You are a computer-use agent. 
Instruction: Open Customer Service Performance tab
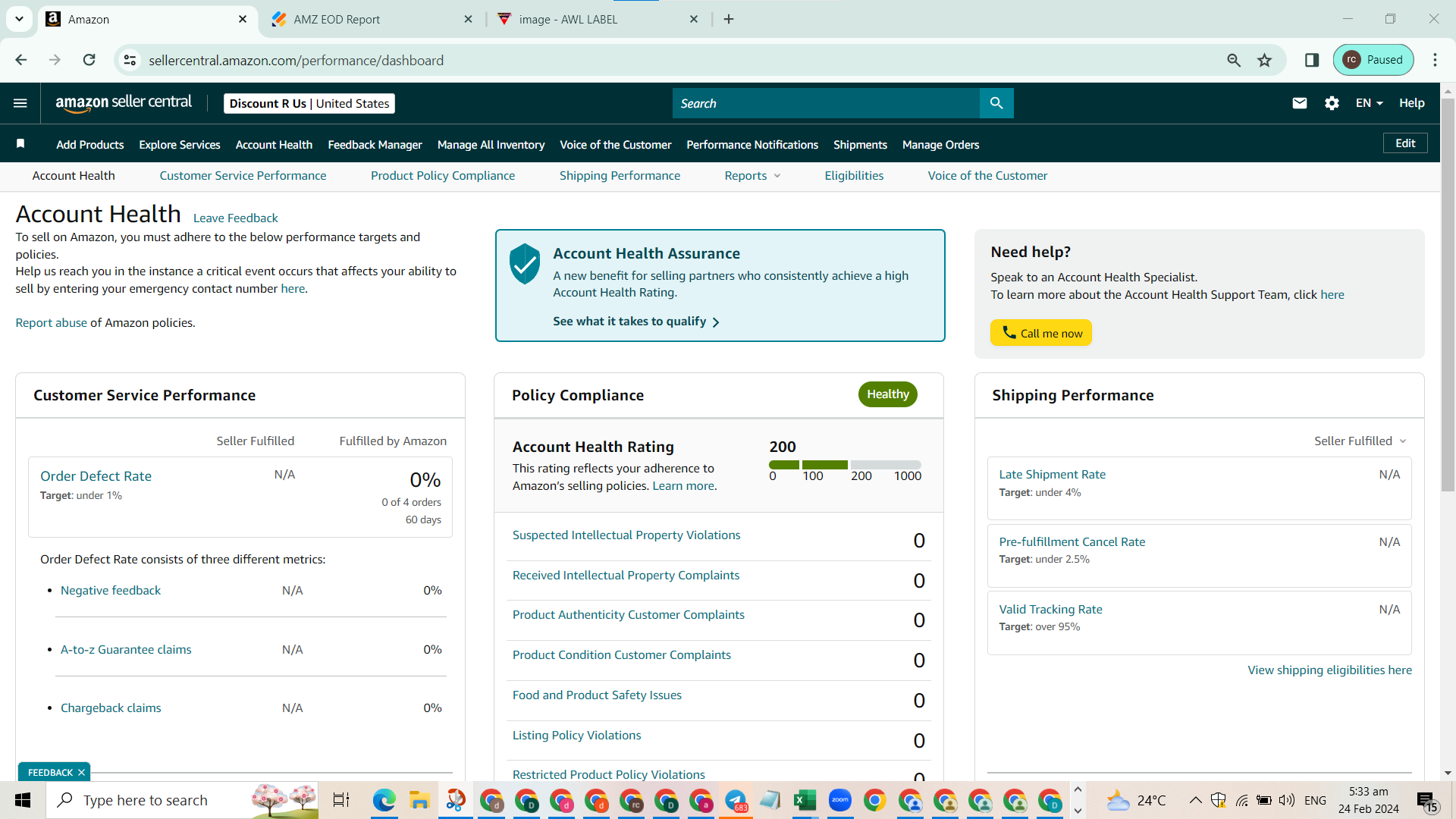point(243,176)
